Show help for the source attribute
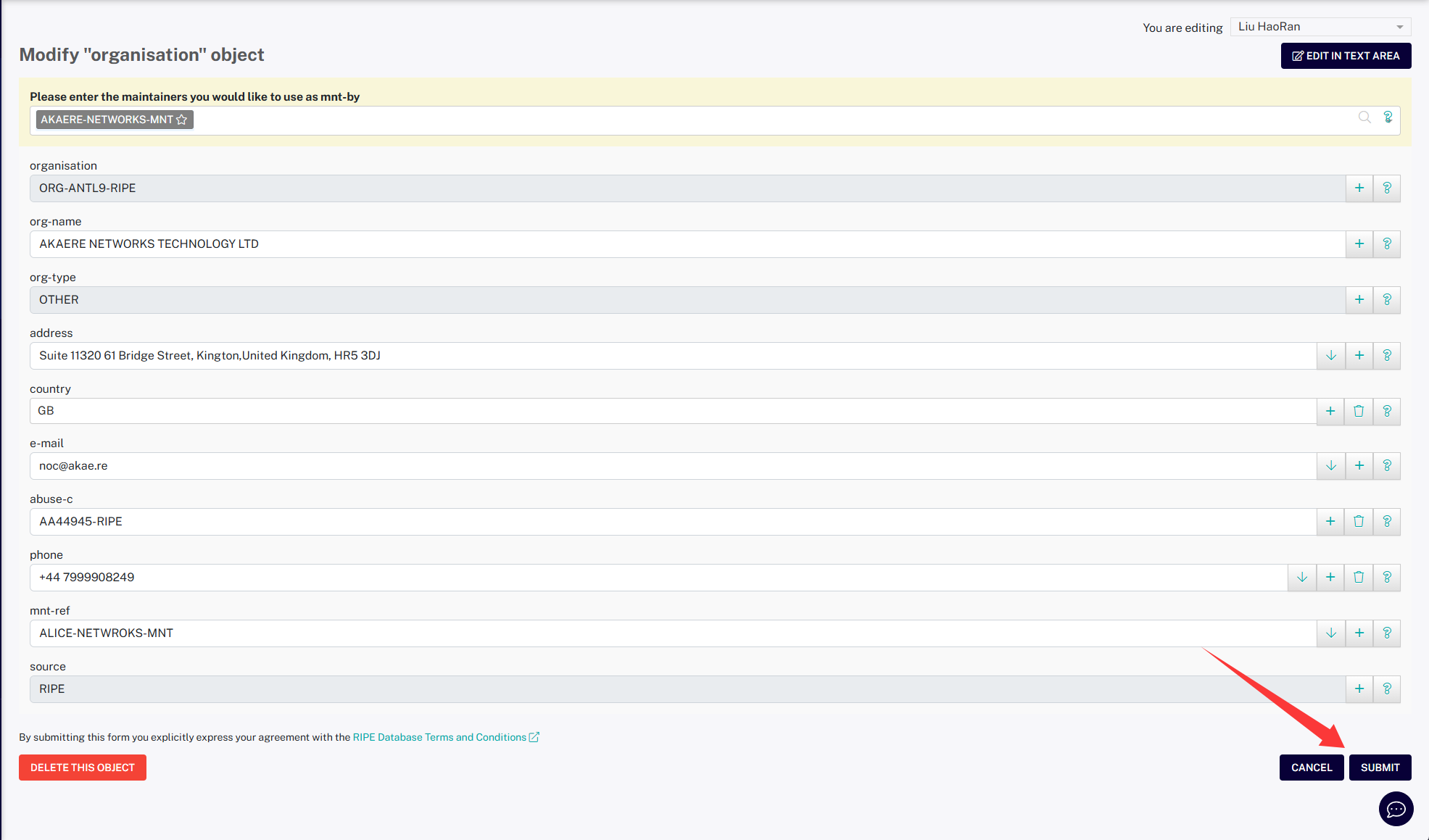 pyautogui.click(x=1387, y=689)
